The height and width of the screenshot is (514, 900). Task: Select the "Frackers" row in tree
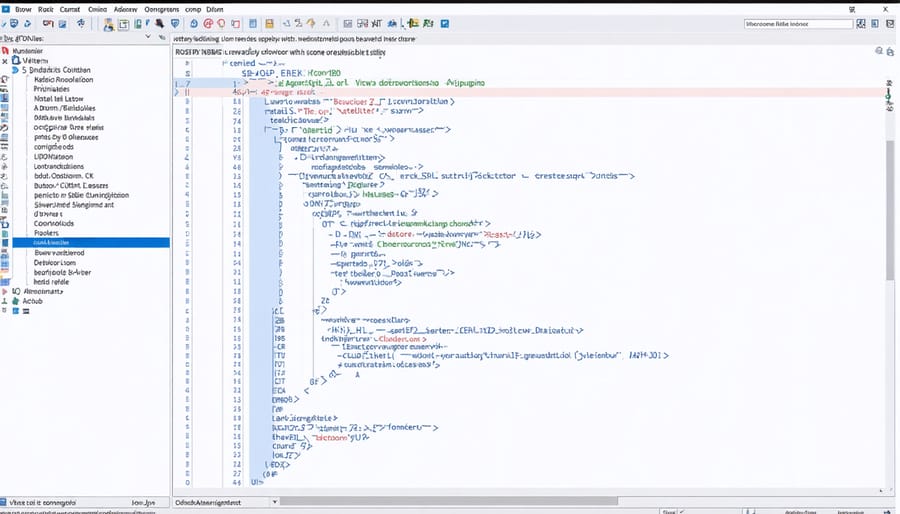(46, 233)
